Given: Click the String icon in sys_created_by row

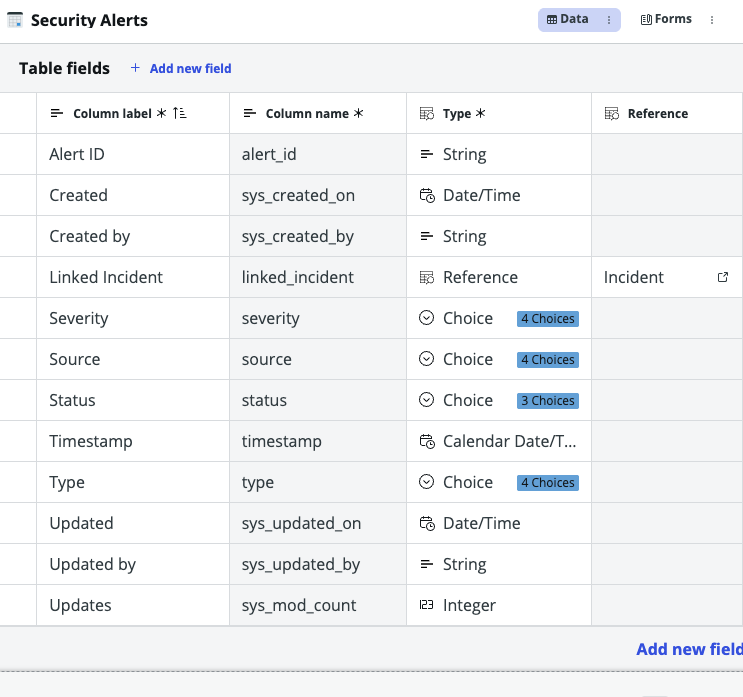Looking at the screenshot, I should (x=426, y=236).
